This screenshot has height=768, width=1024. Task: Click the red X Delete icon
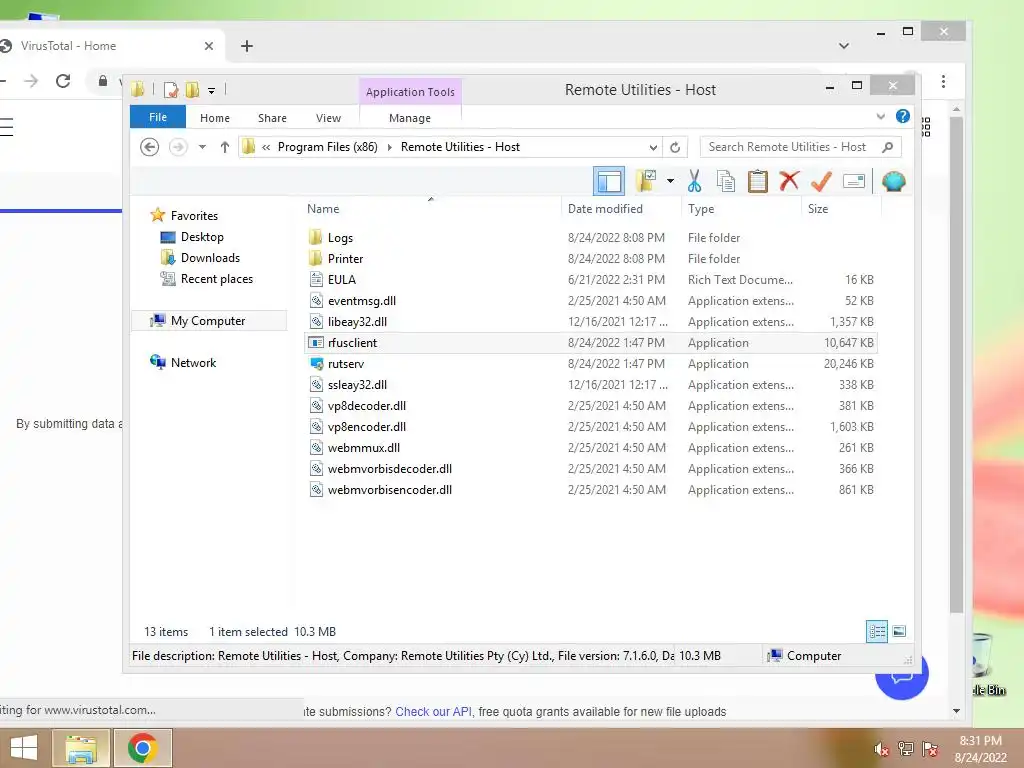(789, 181)
